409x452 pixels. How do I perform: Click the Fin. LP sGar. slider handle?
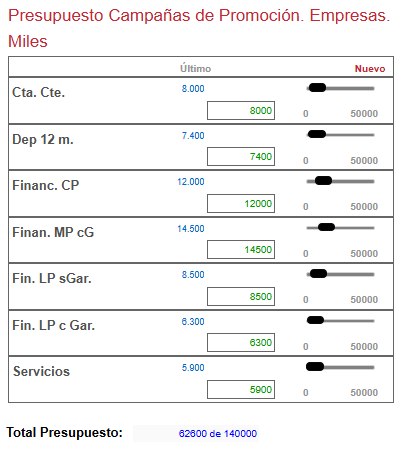tap(318, 274)
